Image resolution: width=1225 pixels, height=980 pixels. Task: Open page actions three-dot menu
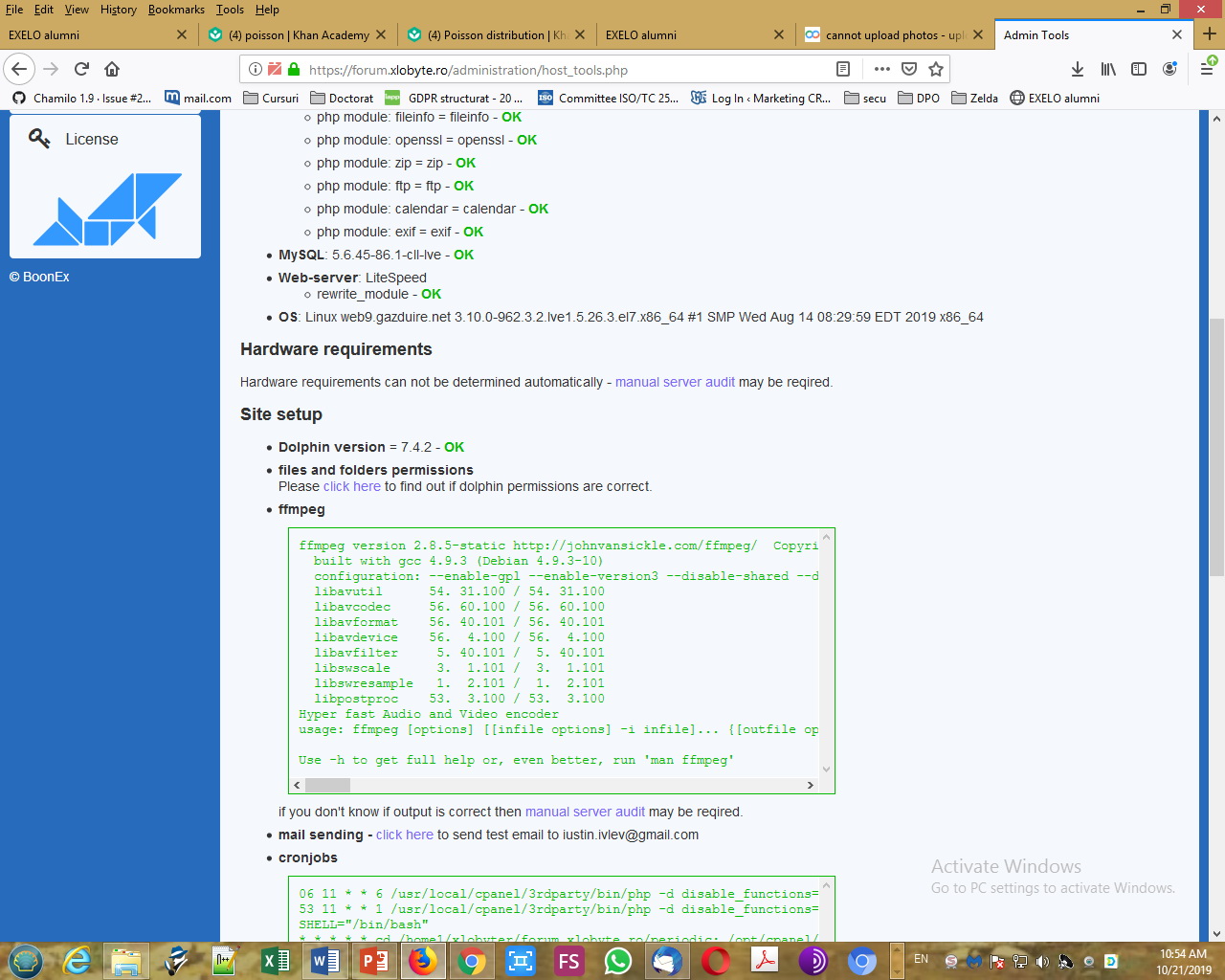click(881, 69)
